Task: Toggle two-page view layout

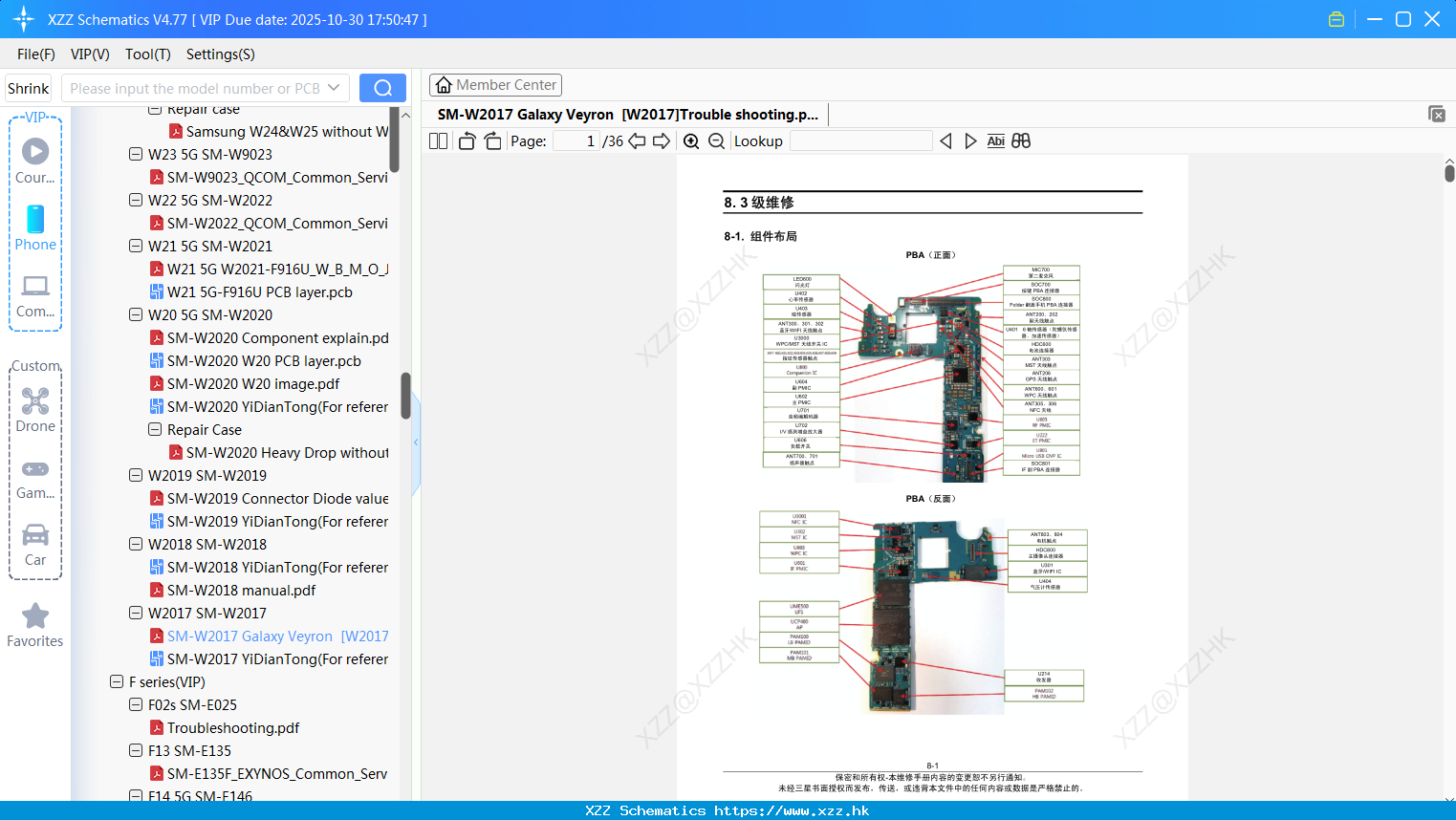Action: [x=439, y=141]
